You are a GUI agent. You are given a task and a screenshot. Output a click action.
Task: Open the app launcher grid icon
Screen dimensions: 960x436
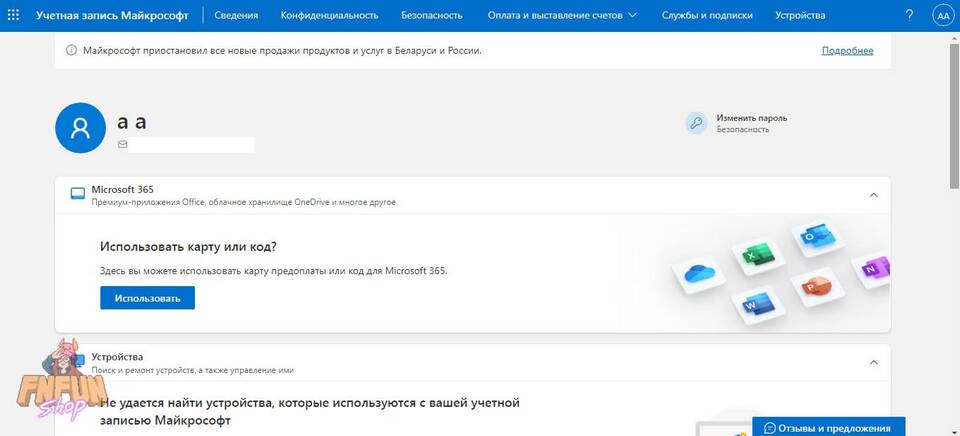(13, 15)
